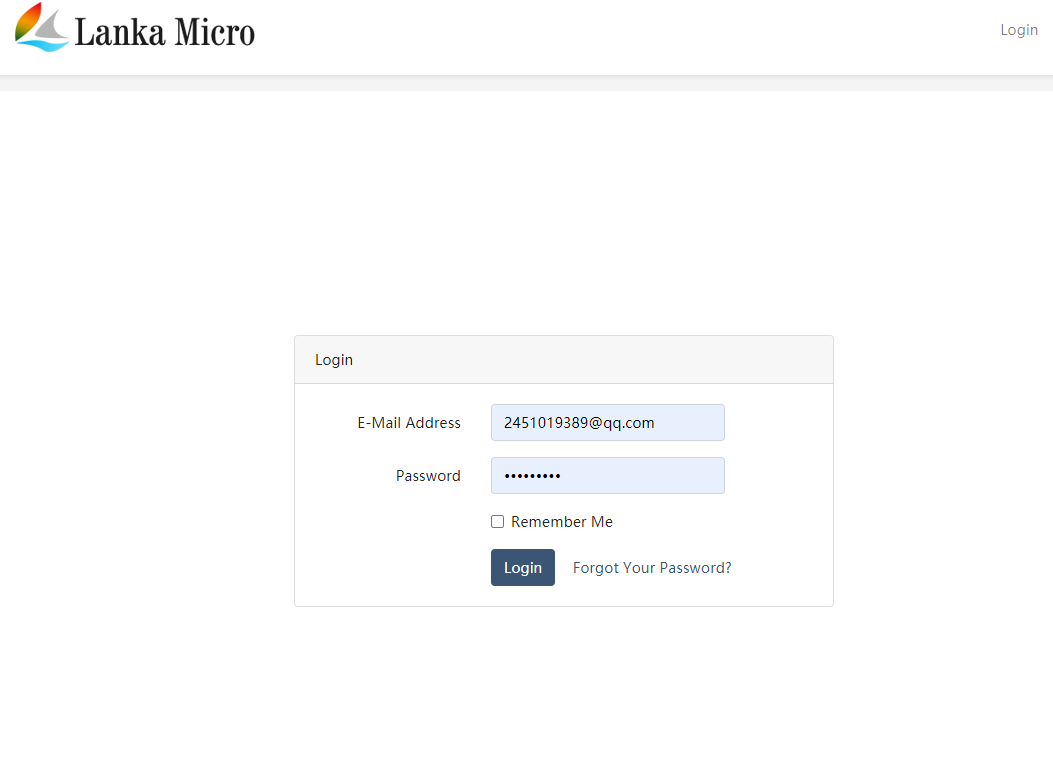Focus the E-Mail Address input field

pyautogui.click(x=607, y=423)
